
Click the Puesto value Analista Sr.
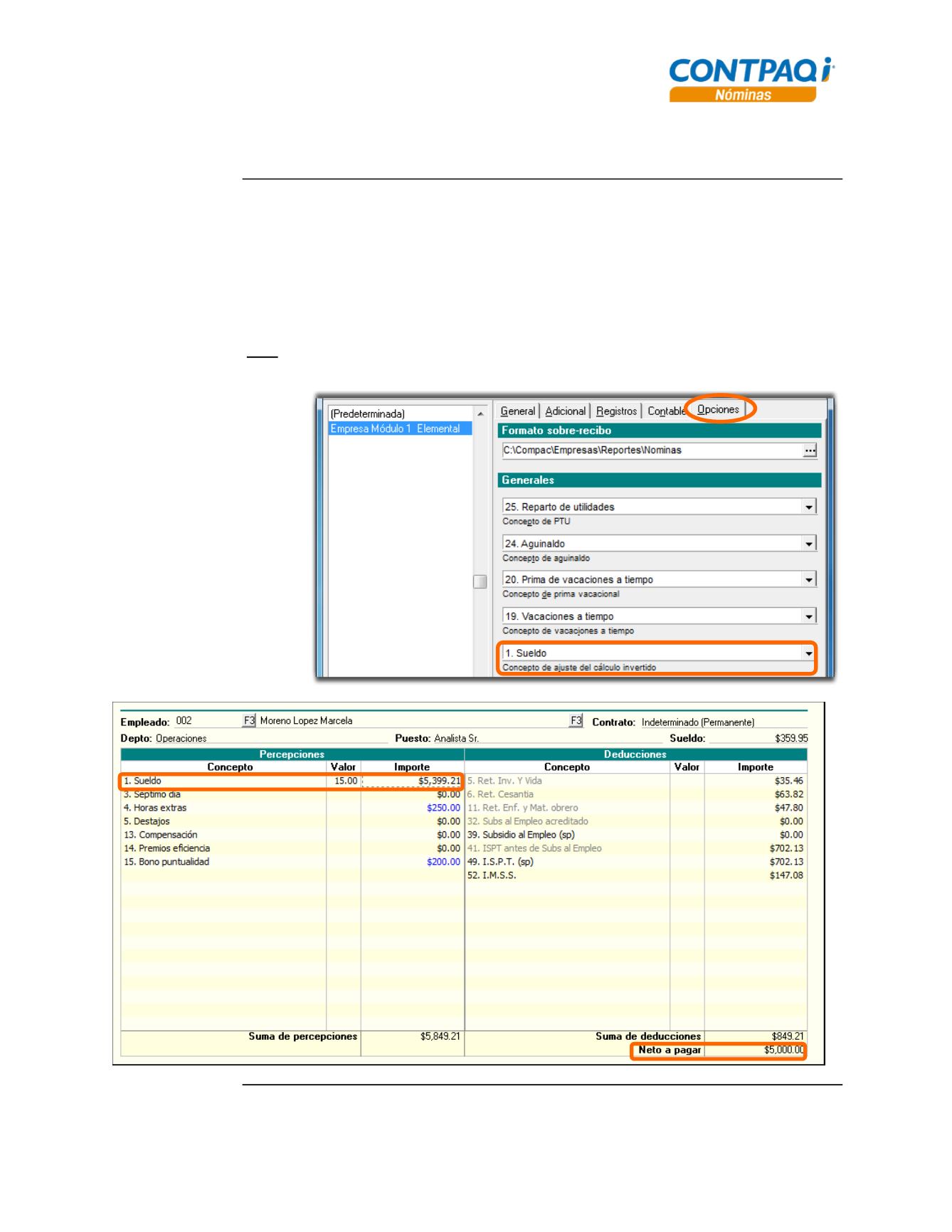(x=456, y=738)
